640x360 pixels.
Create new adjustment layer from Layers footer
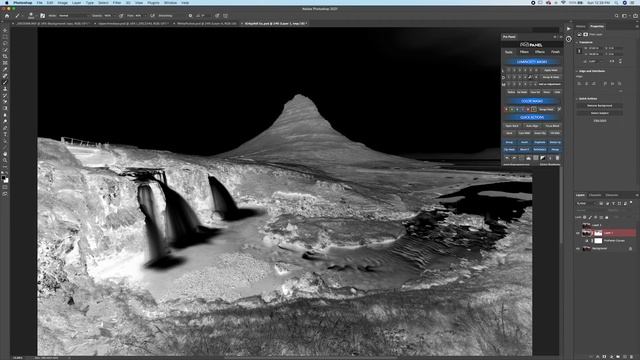click(x=612, y=356)
